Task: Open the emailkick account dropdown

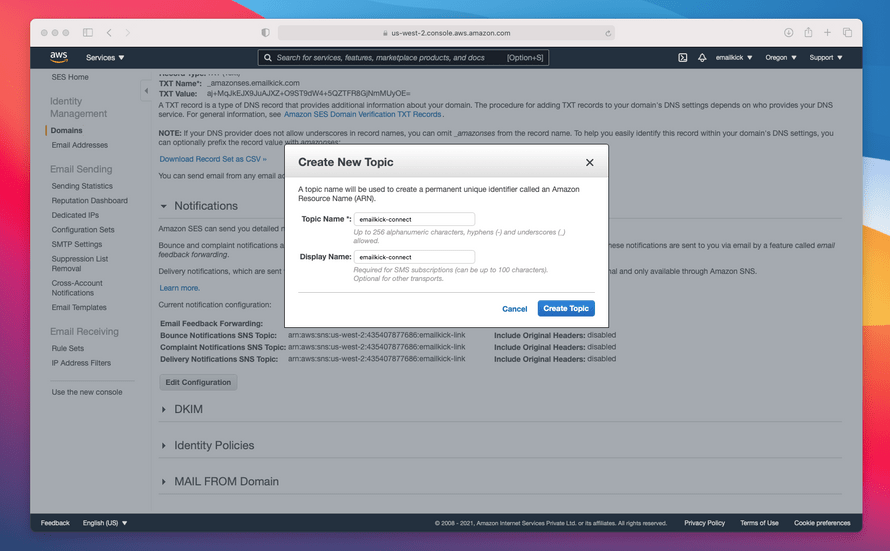Action: (734, 57)
